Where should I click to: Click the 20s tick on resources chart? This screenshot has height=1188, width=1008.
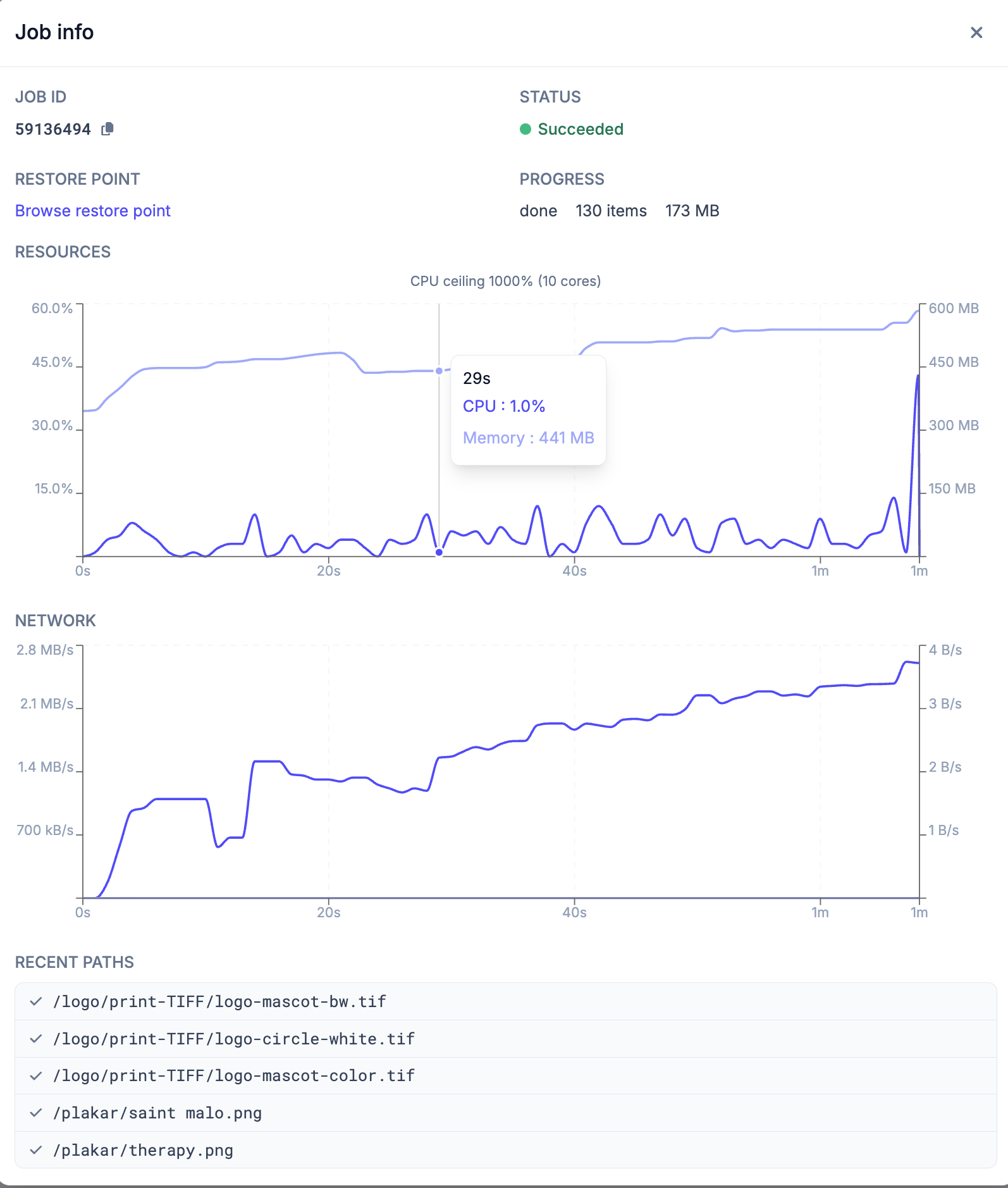coord(329,571)
